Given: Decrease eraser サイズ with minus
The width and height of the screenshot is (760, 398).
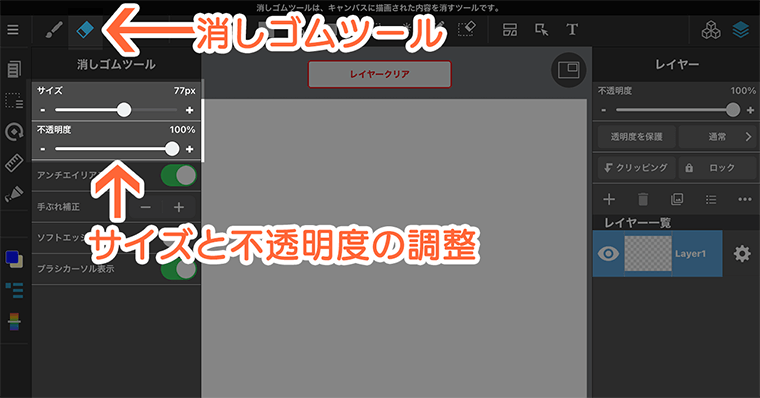Looking at the screenshot, I should [43, 110].
